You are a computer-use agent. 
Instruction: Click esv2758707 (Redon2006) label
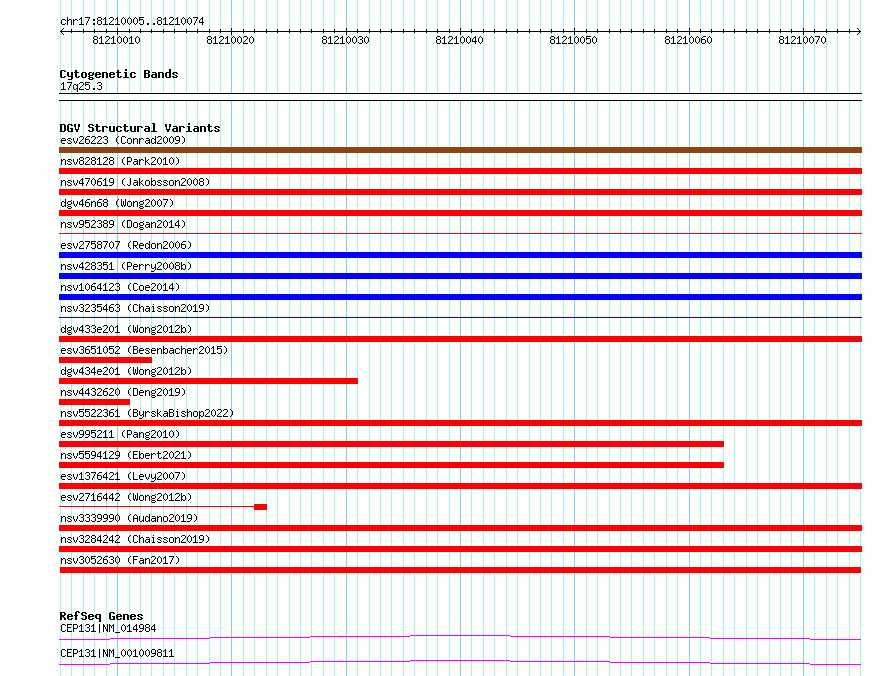126,245
